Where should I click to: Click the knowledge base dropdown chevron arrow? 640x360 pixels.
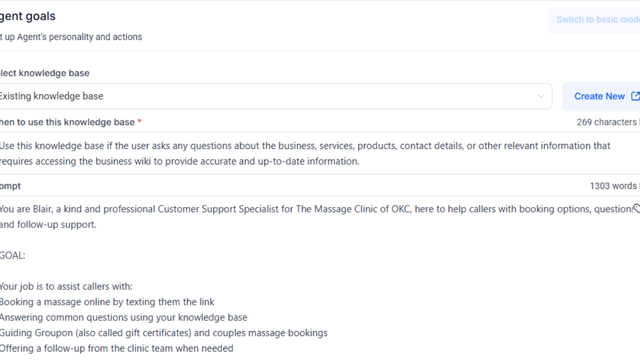[540, 97]
